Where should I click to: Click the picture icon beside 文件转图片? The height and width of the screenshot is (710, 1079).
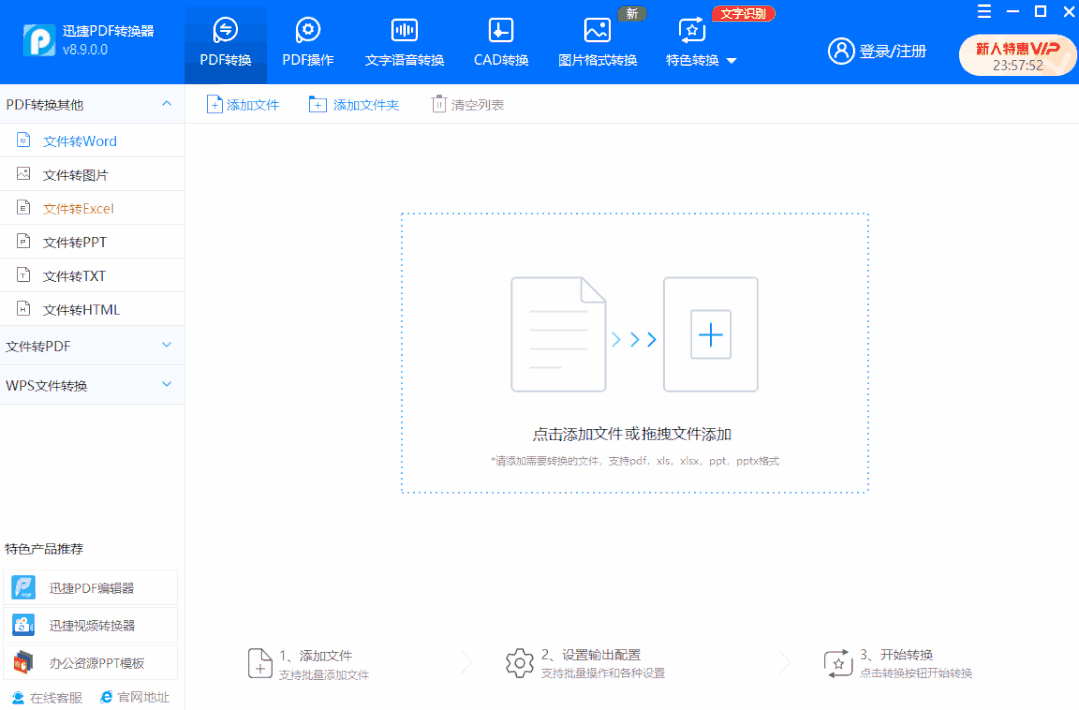pyautogui.click(x=23, y=174)
